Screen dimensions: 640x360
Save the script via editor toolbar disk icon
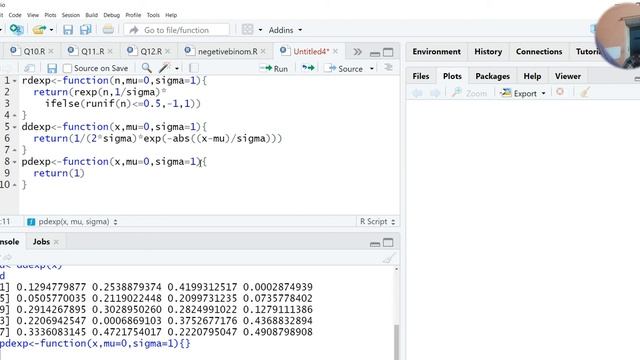click(52, 68)
